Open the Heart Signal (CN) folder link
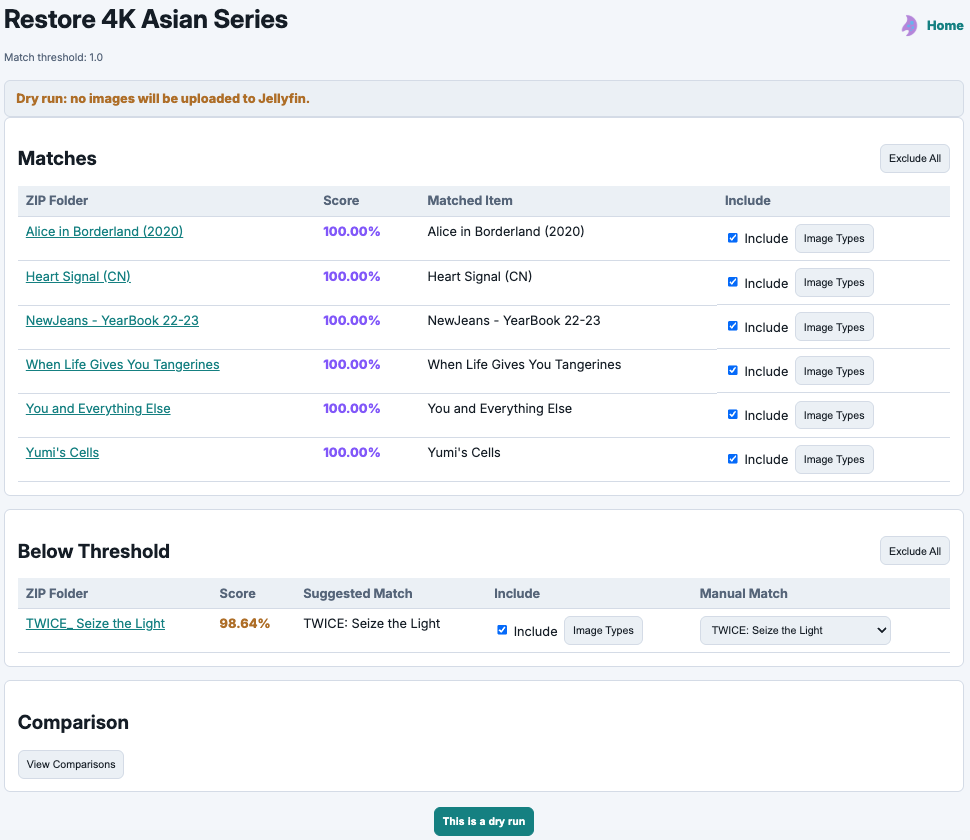970x840 pixels. pos(78,276)
